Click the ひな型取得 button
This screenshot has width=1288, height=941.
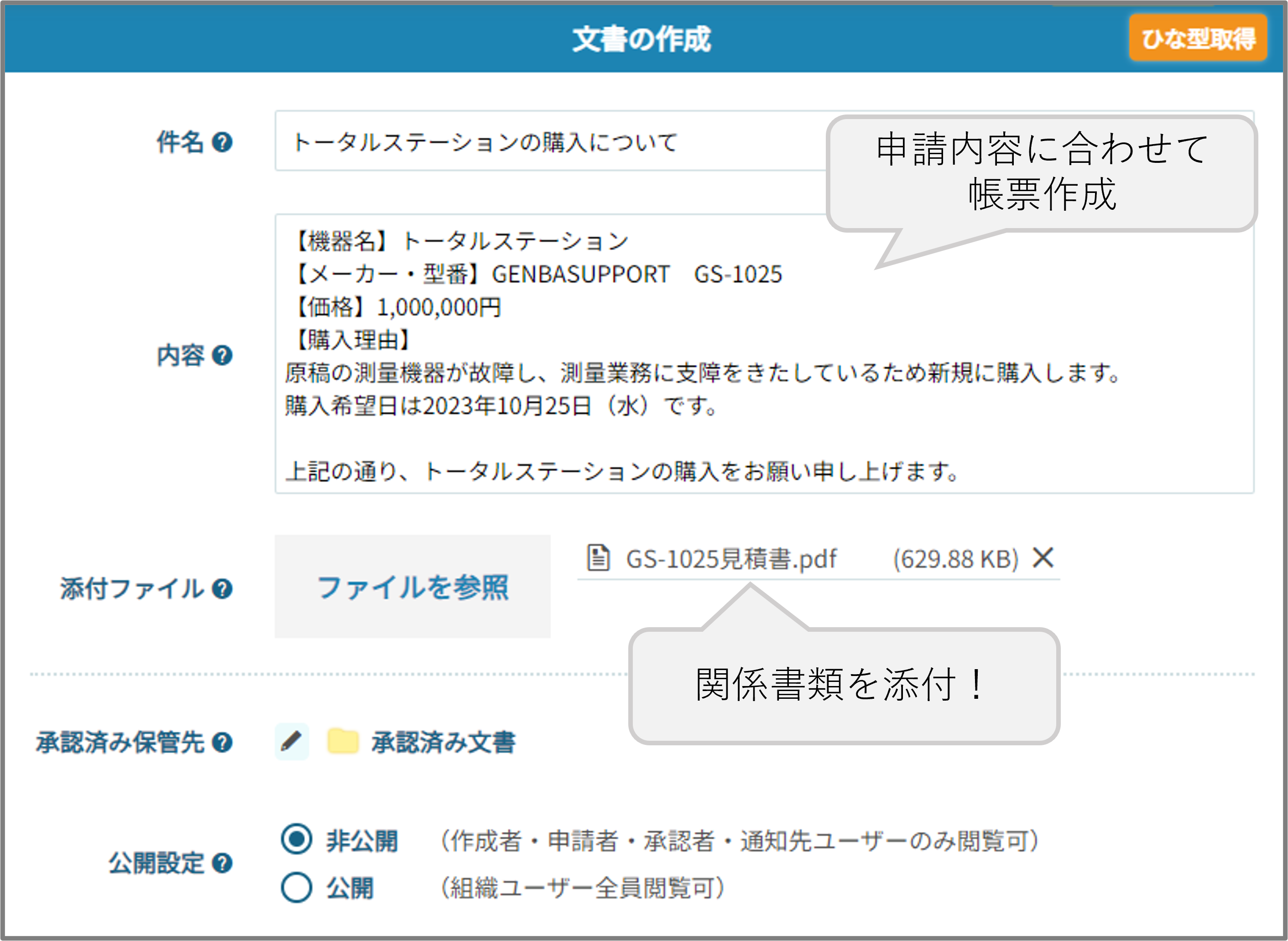pos(1198,38)
